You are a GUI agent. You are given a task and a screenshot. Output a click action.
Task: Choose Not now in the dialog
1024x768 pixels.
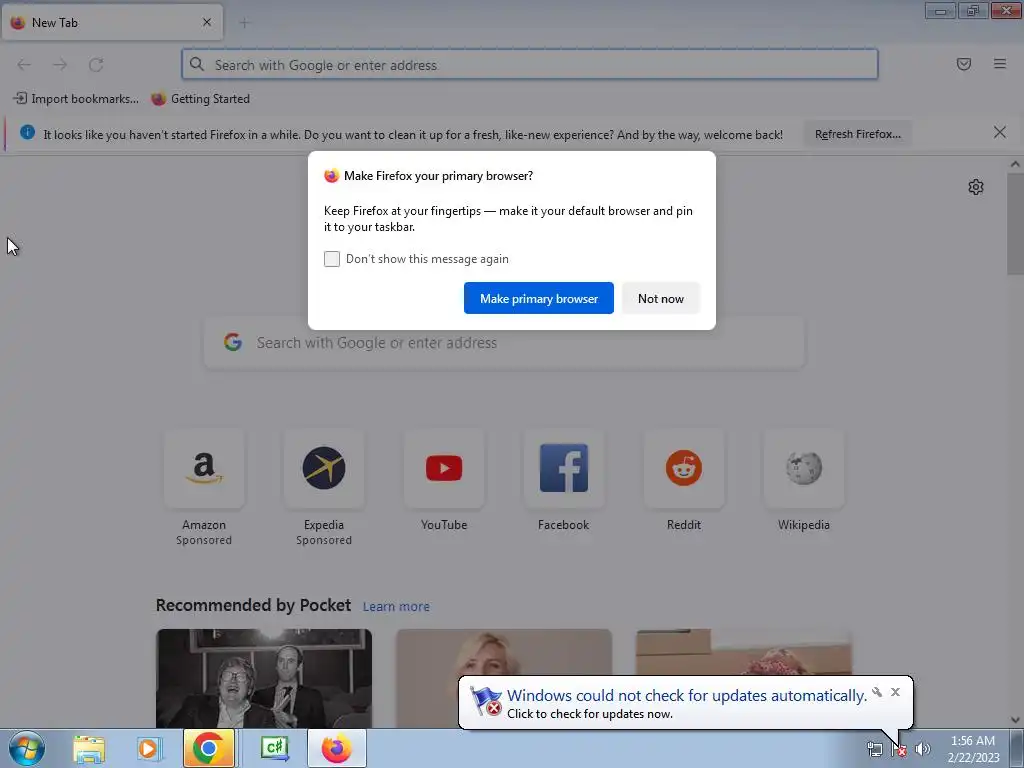(661, 298)
